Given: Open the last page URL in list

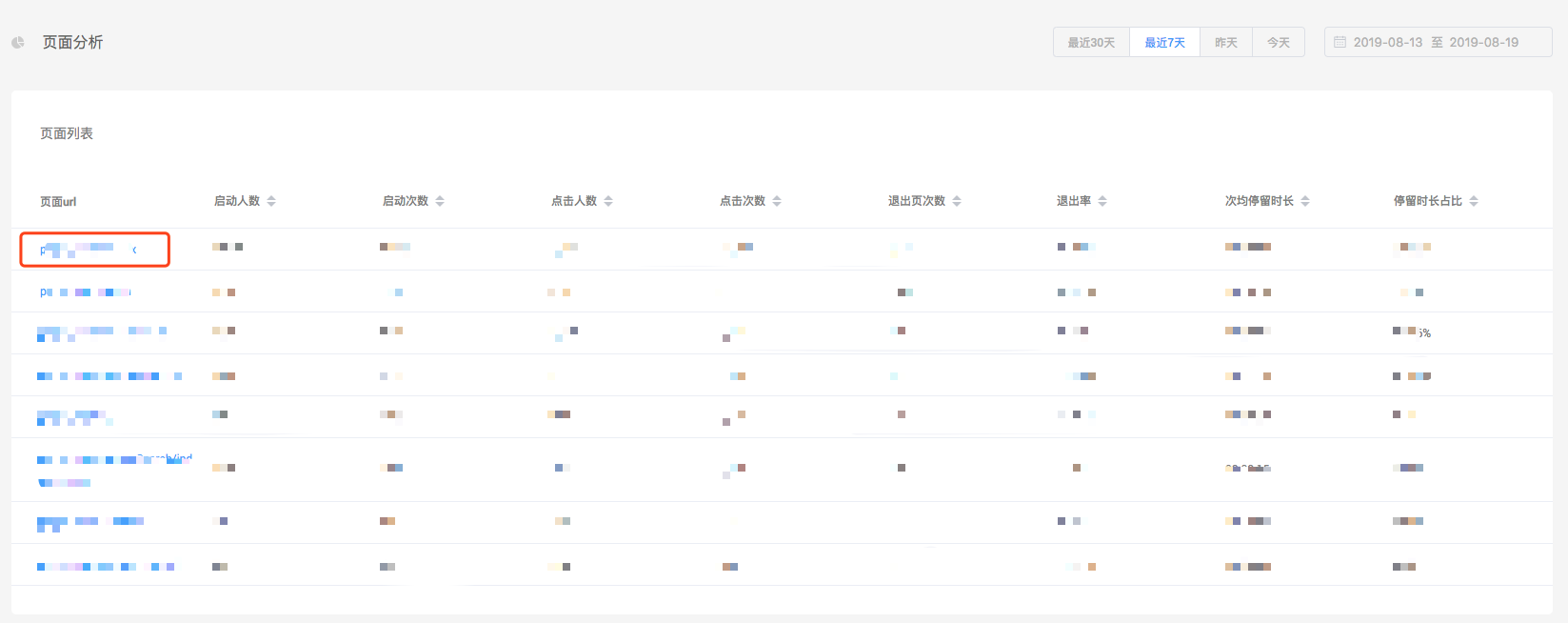Looking at the screenshot, I should click(x=105, y=567).
